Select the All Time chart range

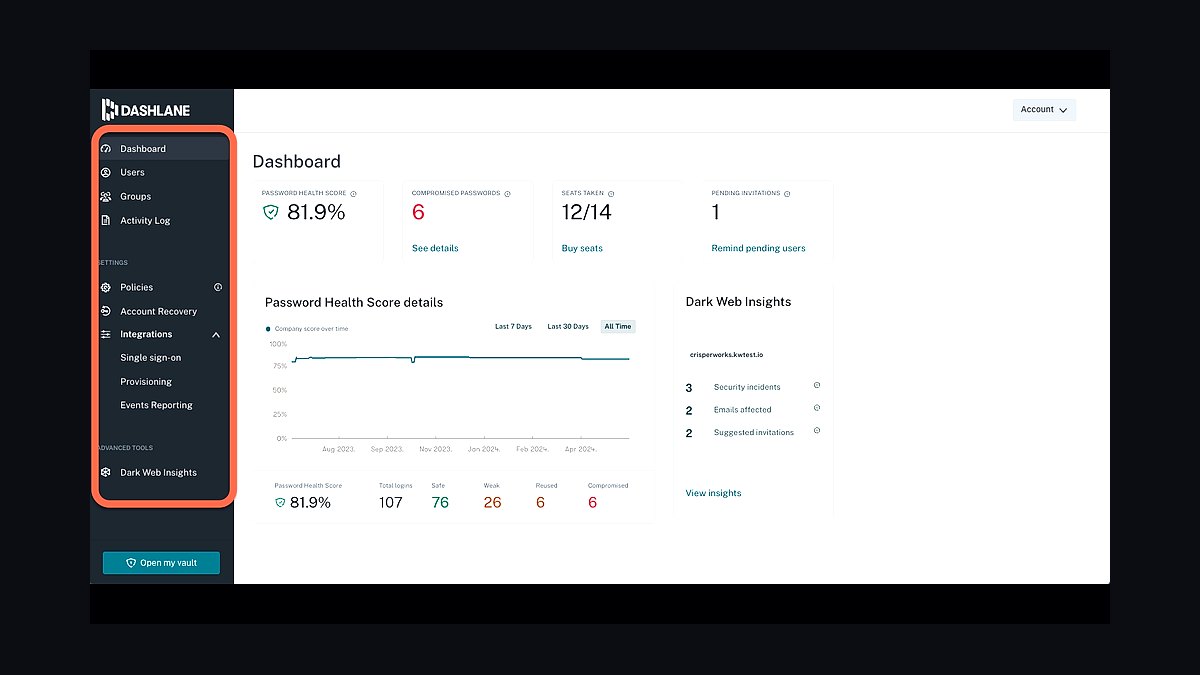(618, 327)
